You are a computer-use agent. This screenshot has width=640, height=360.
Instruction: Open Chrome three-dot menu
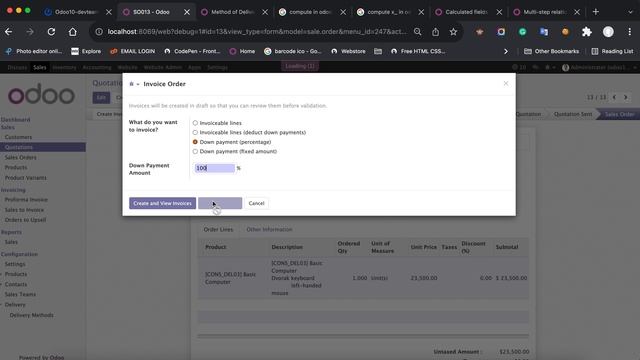[x=629, y=31]
